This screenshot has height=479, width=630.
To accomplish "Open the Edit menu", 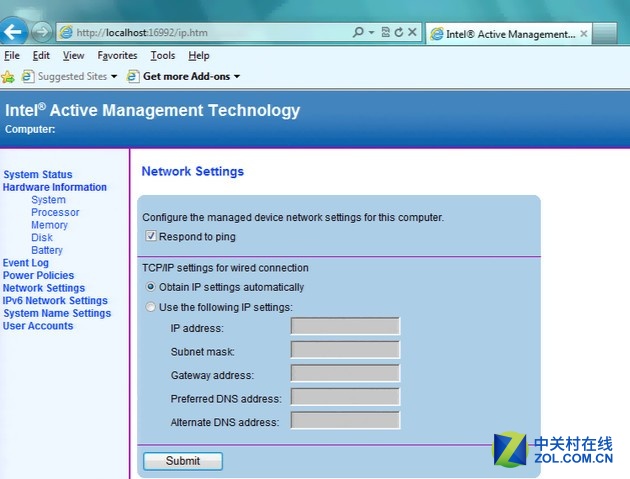I will coord(41,55).
